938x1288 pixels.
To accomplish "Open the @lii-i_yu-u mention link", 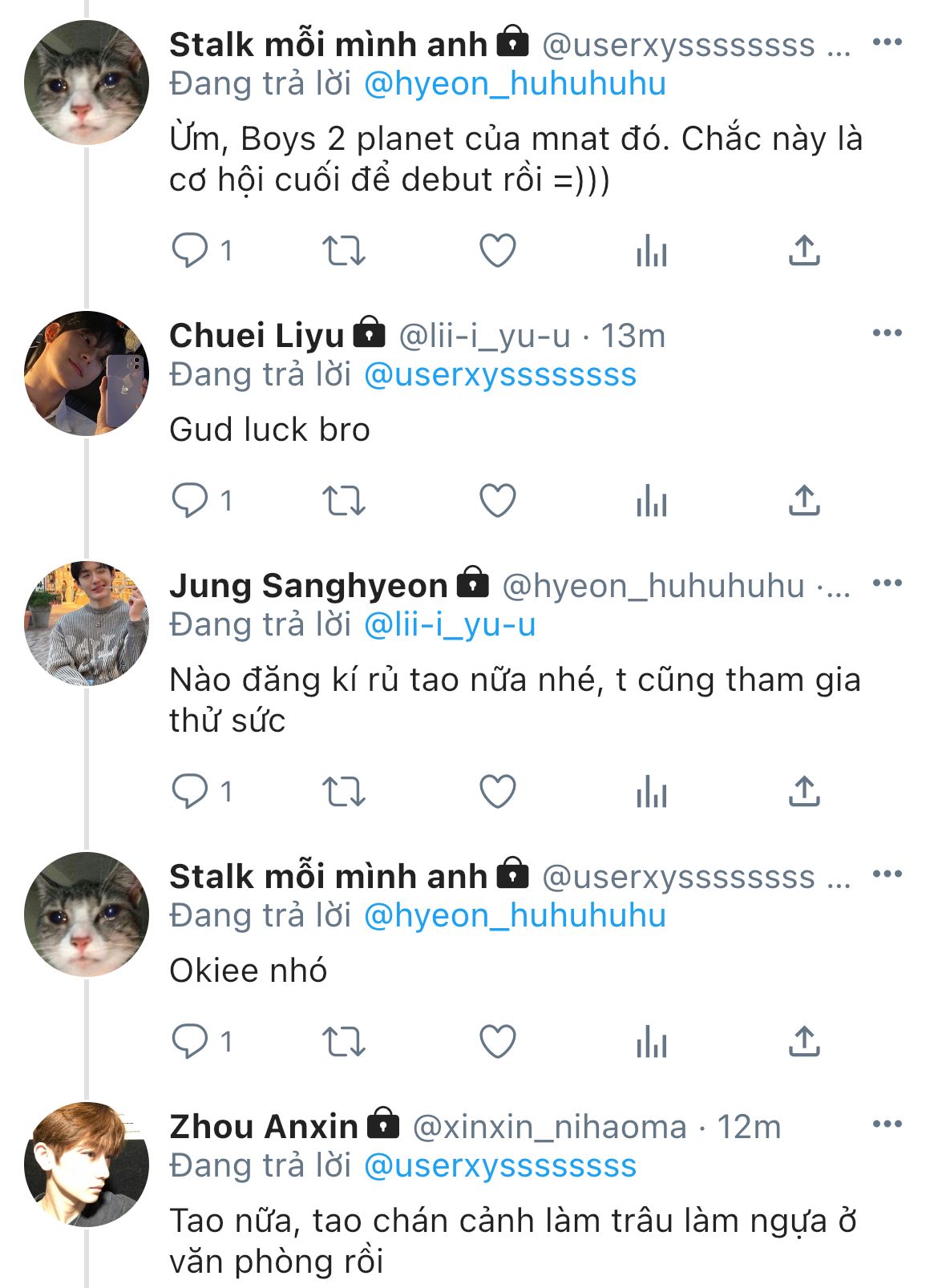I will tap(450, 625).
